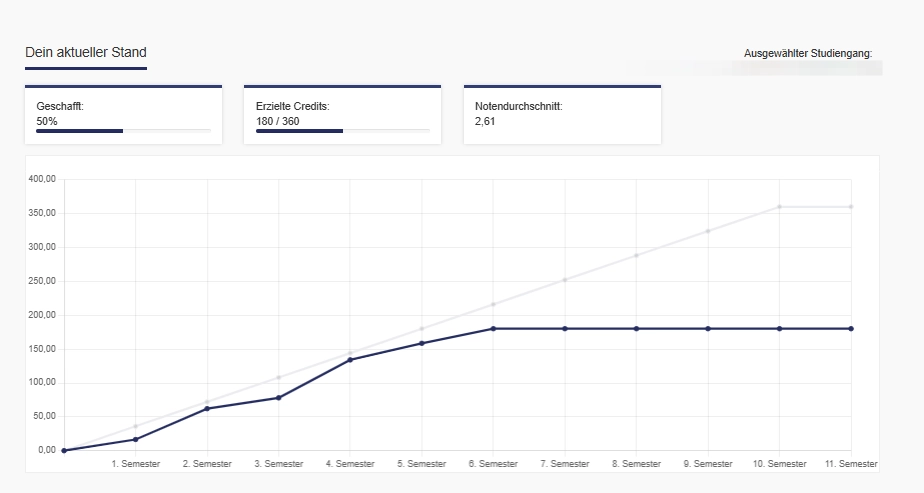Select the Notendurchschnitt 2,61 card
The height and width of the screenshot is (493, 924).
(562, 114)
